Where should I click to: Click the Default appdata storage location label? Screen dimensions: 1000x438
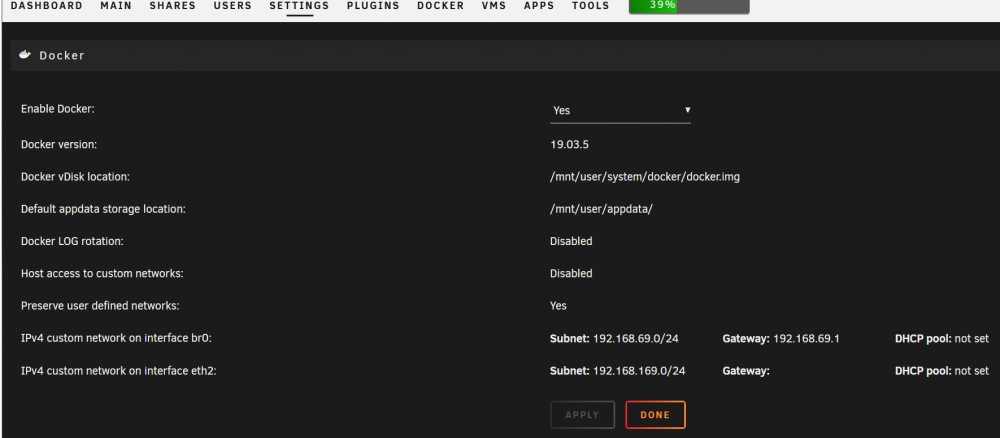click(103, 208)
